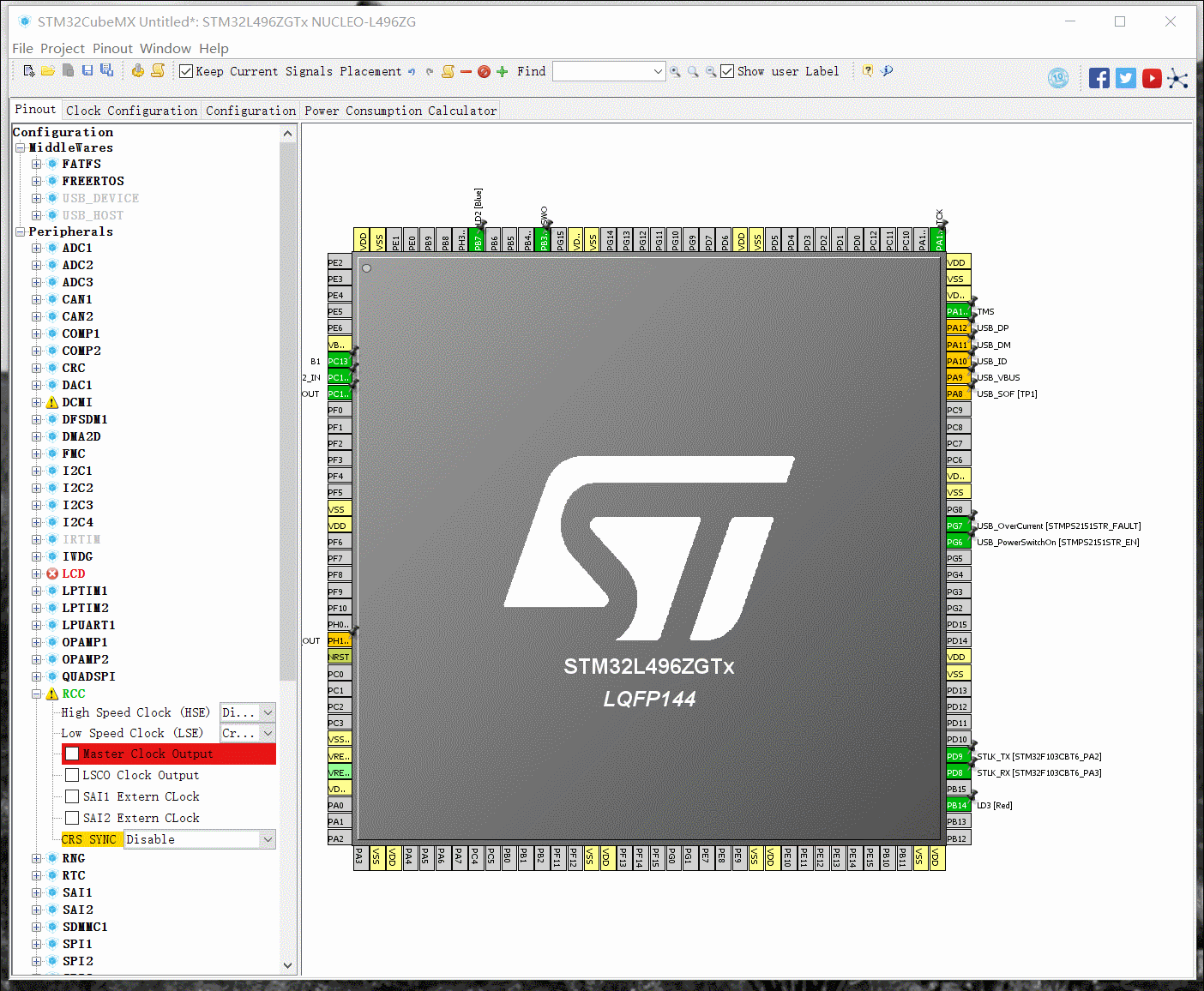Open the Find combo box dropdown arrow
This screenshot has width=1204, height=991.
(658, 71)
